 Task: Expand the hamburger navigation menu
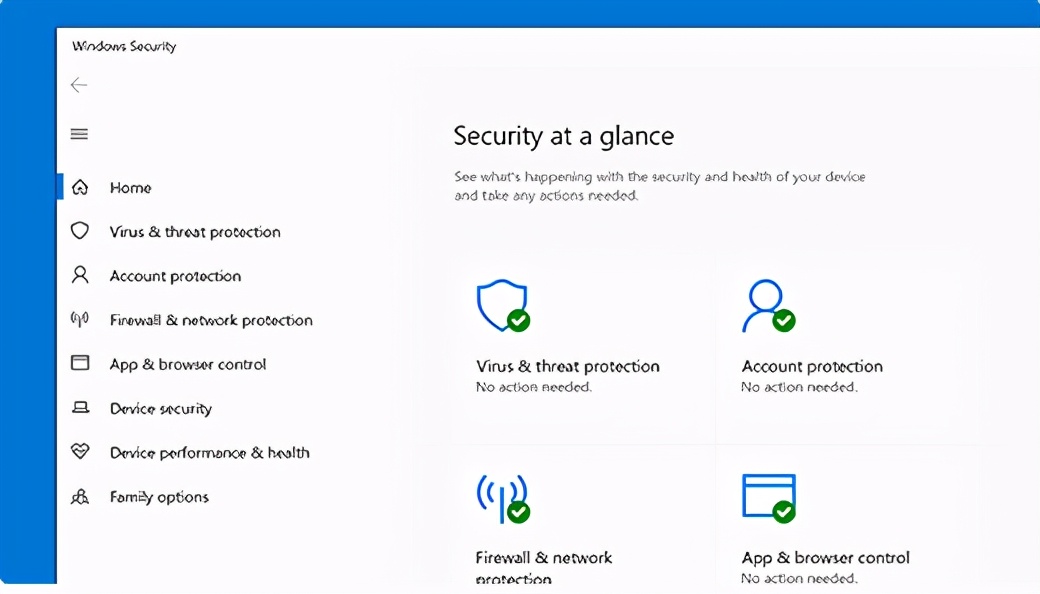pyautogui.click(x=79, y=134)
